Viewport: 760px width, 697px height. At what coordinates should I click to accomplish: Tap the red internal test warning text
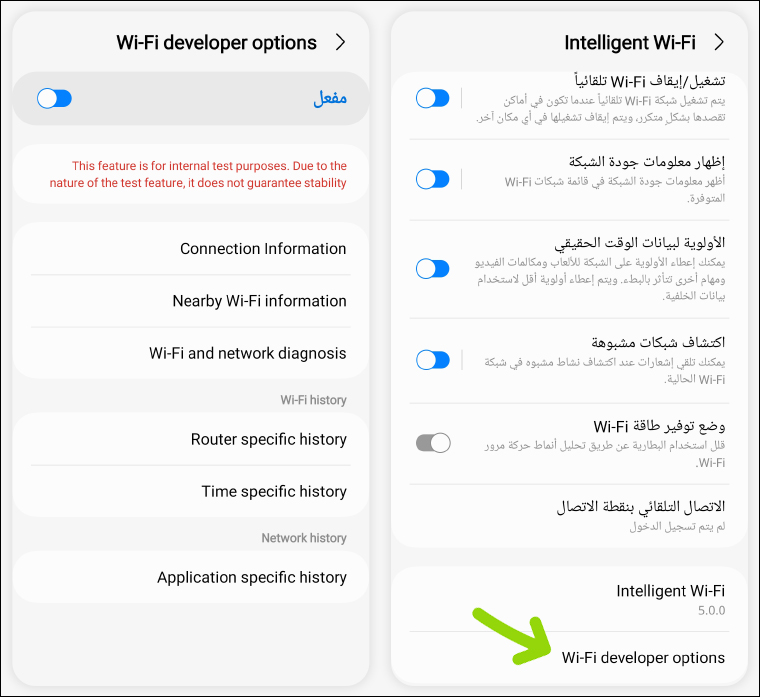198,174
